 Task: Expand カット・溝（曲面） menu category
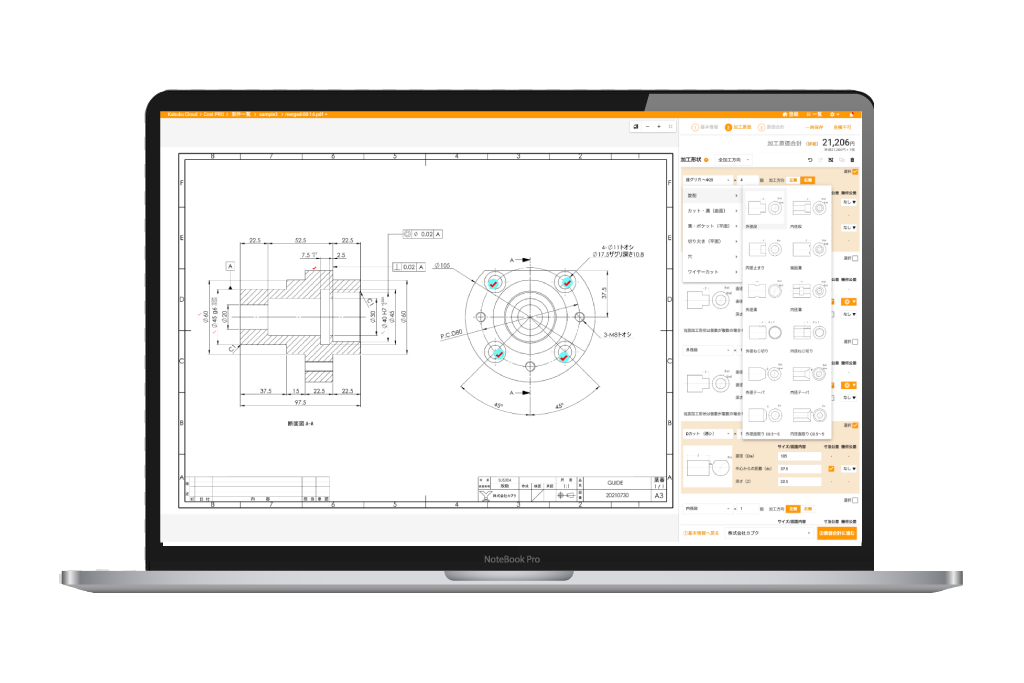pos(711,211)
